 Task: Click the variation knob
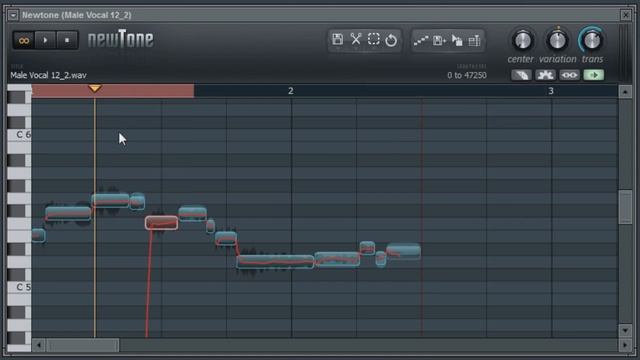(557, 40)
